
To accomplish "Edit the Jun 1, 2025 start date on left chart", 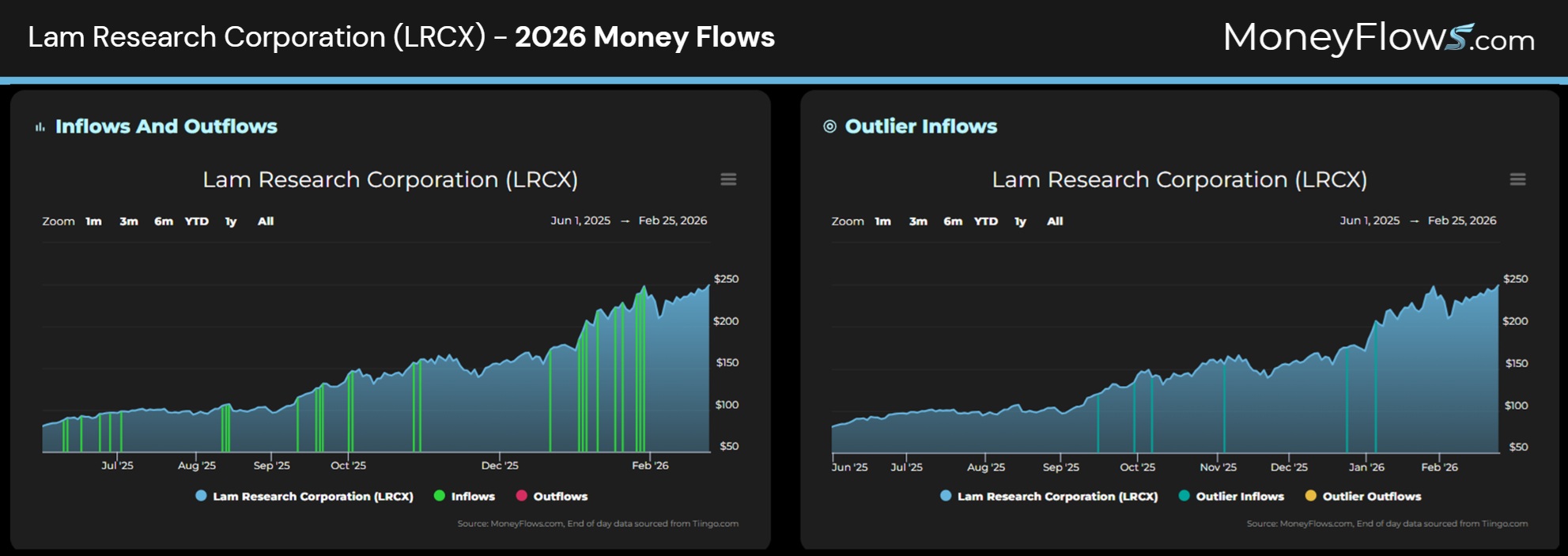I will pos(580,221).
